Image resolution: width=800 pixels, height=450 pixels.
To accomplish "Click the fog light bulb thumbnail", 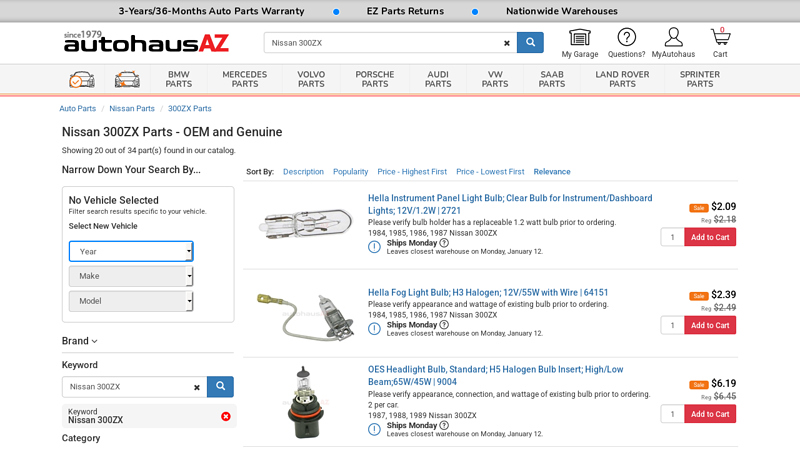I will 306,315.
